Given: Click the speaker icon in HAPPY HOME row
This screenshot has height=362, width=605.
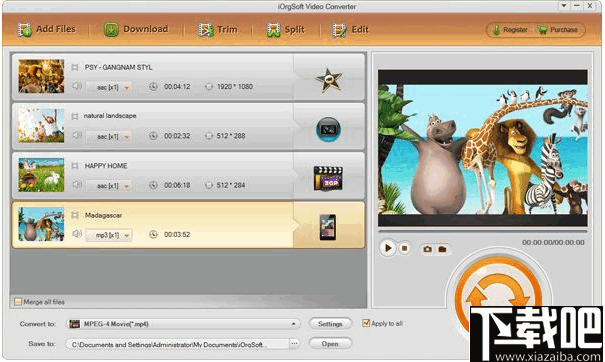Looking at the screenshot, I should click(77, 184).
